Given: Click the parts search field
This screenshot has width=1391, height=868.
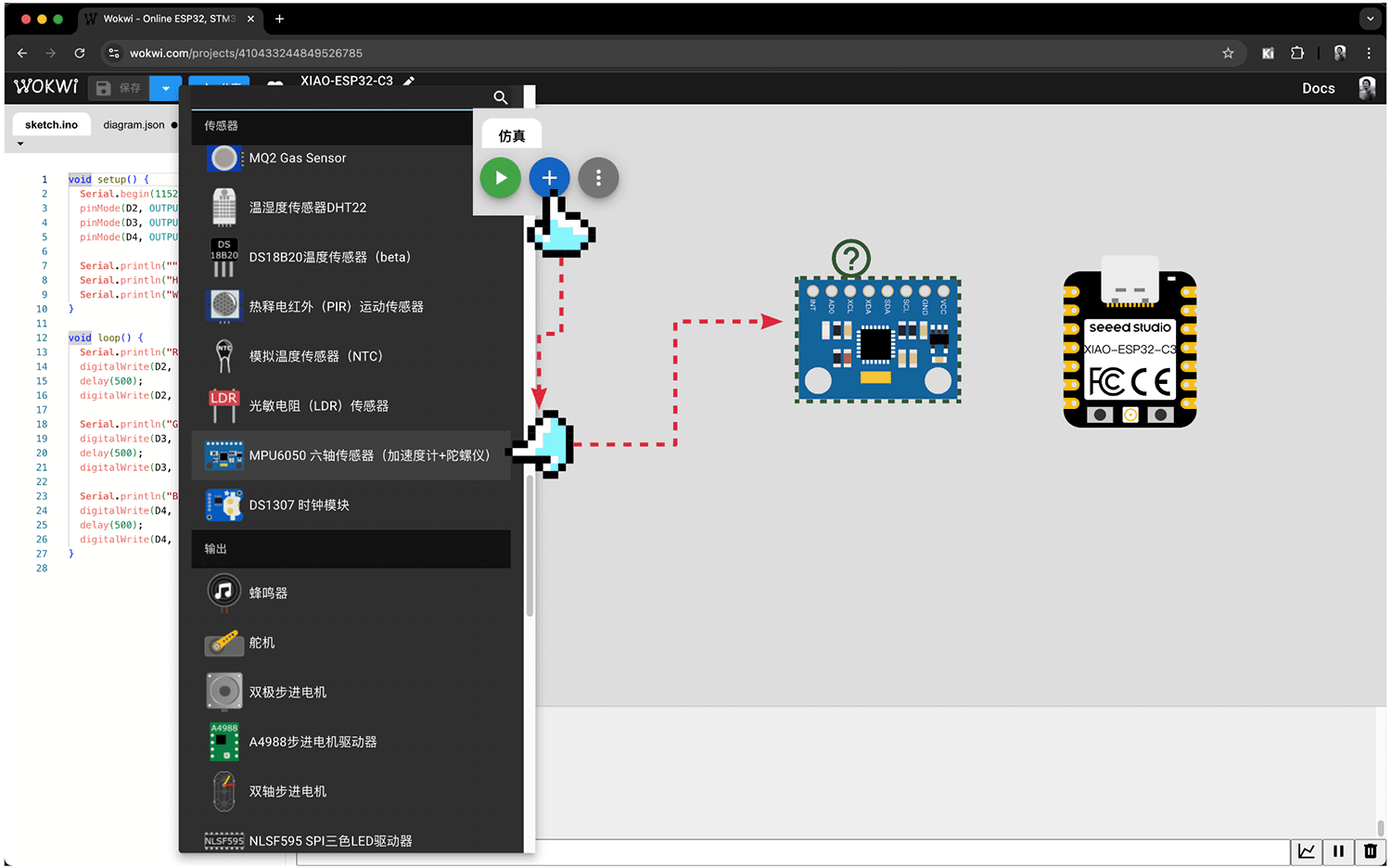Looking at the screenshot, I should [x=343, y=97].
